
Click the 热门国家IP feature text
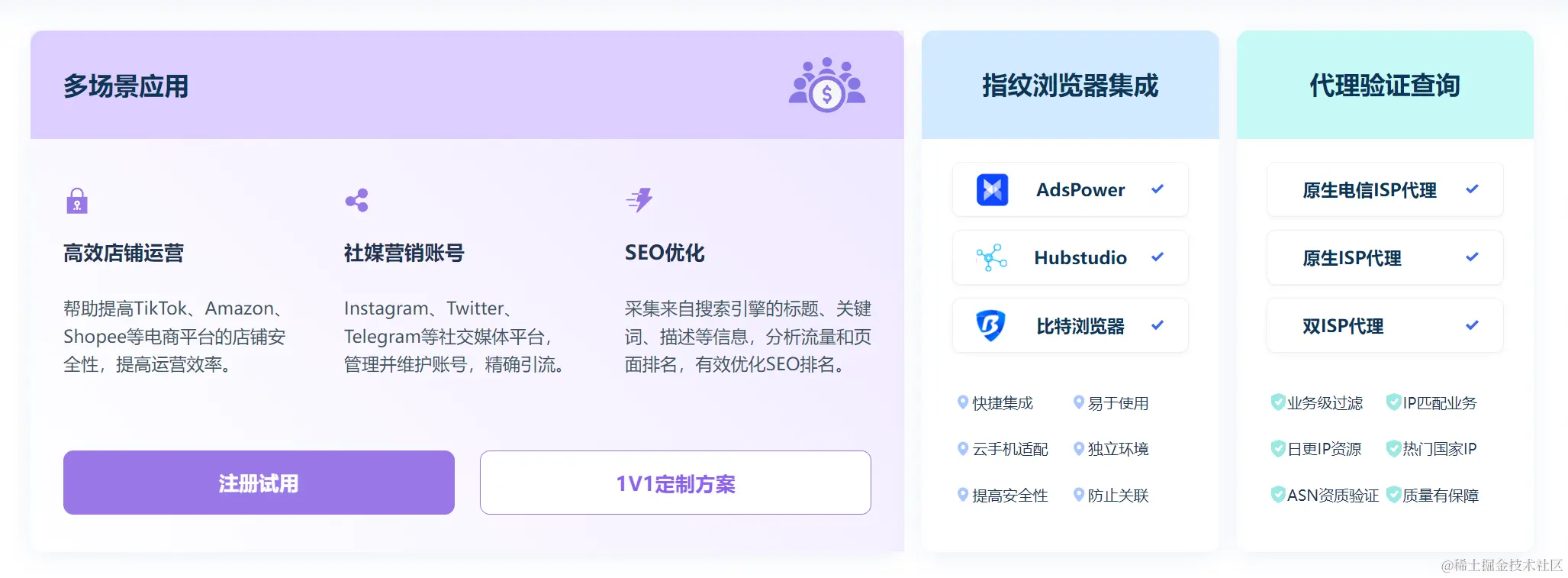1440,449
